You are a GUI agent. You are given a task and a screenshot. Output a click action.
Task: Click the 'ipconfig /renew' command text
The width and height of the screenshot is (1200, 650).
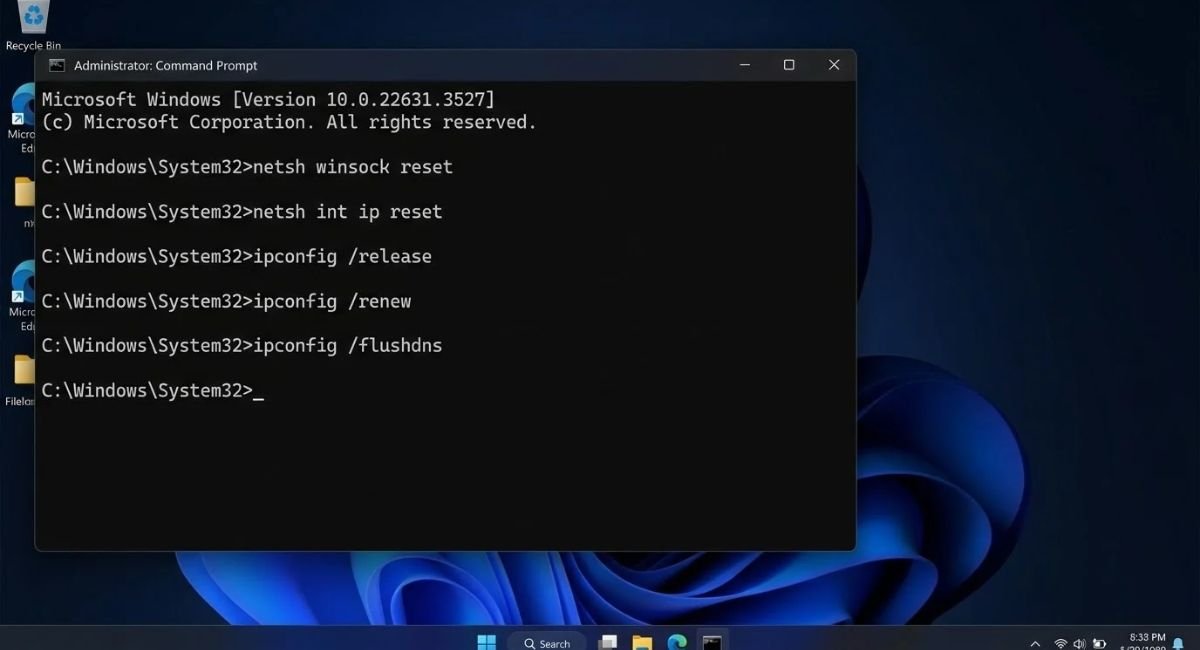click(x=332, y=301)
